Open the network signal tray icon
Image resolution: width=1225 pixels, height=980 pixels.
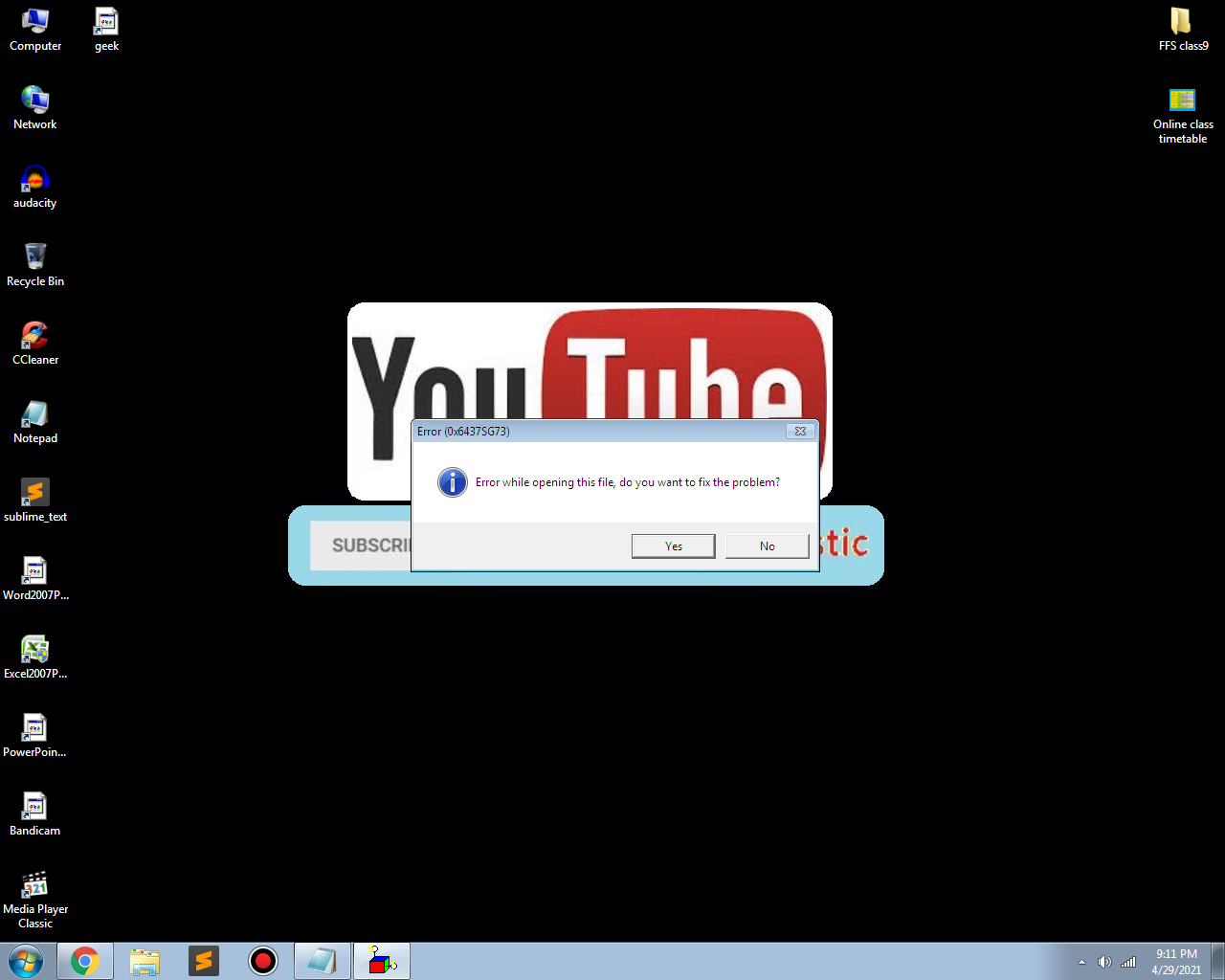click(1128, 962)
